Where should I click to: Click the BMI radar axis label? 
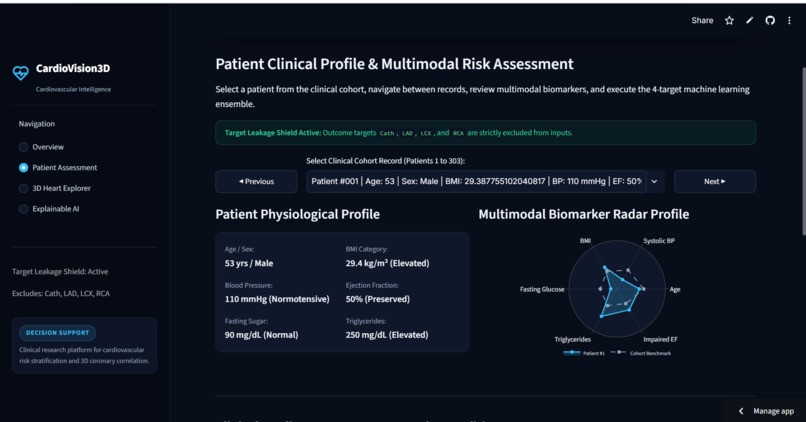coord(585,241)
